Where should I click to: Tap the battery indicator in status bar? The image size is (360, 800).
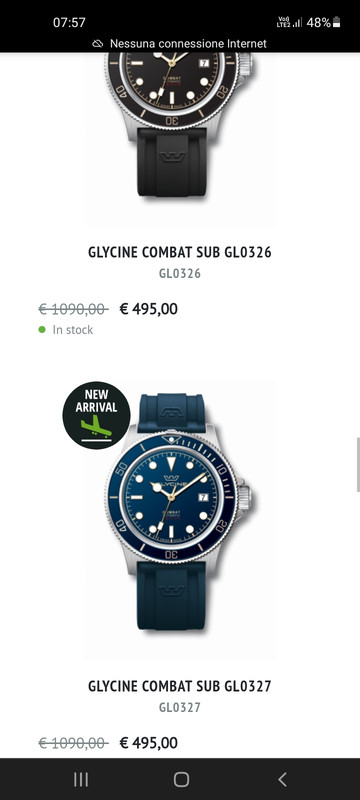337,22
